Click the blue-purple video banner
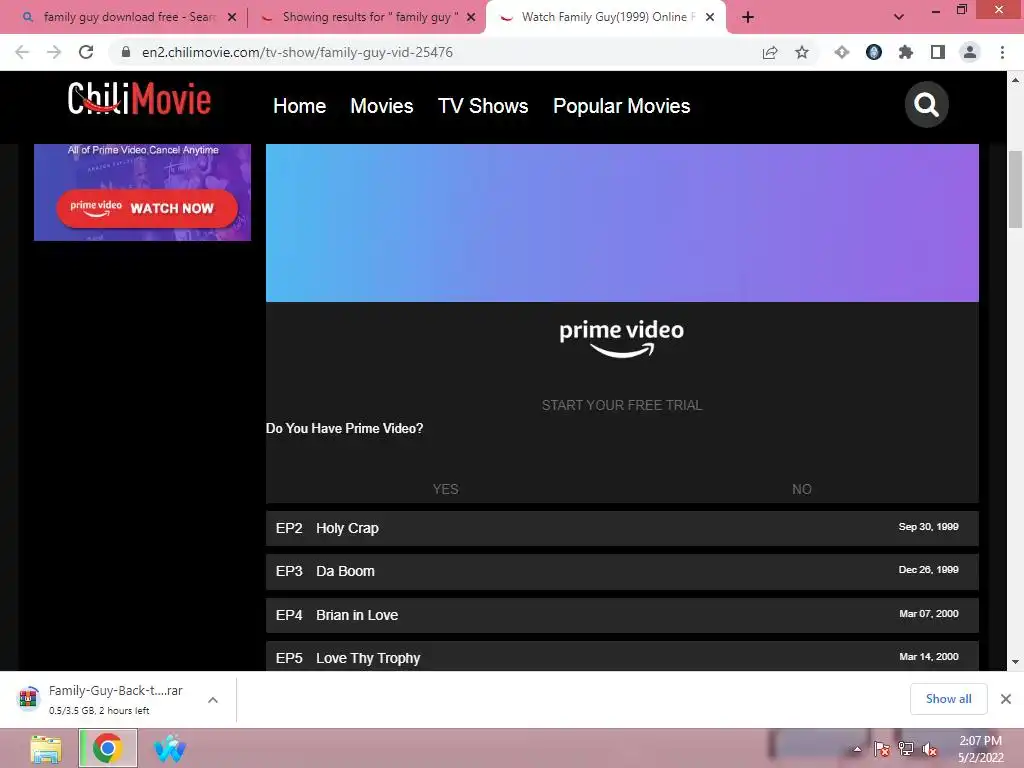 pos(622,223)
